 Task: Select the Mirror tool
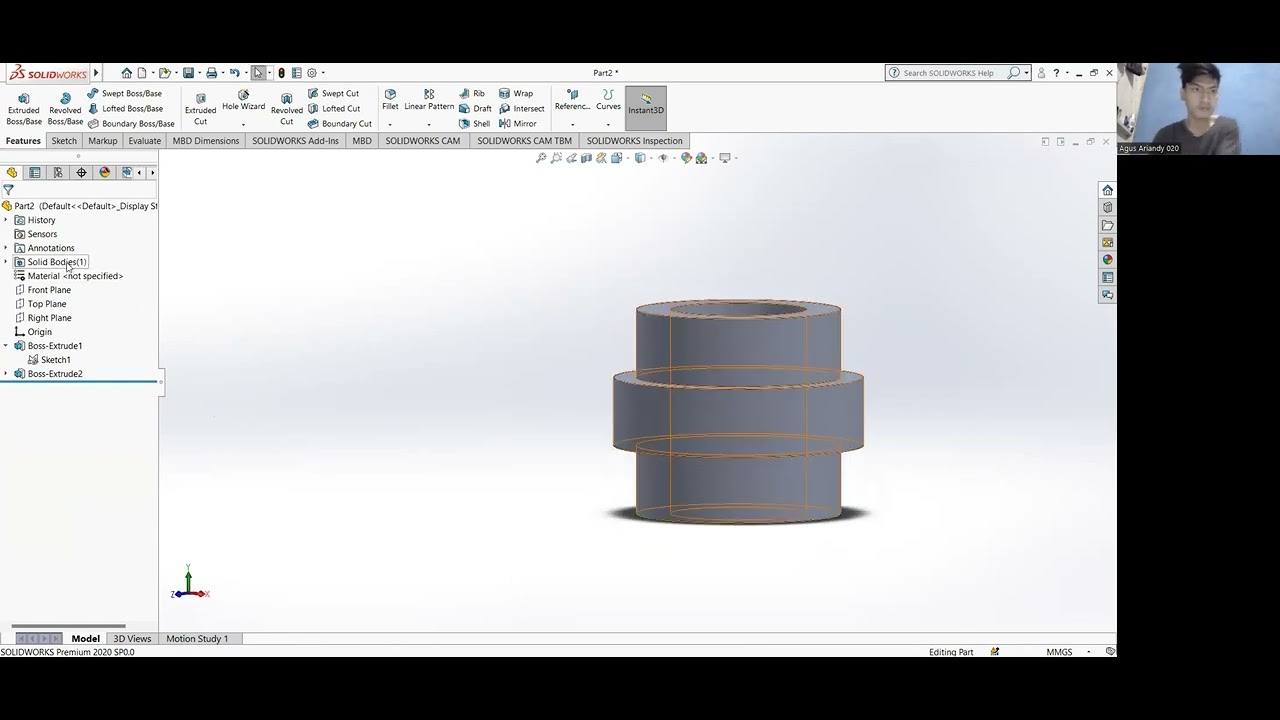pos(518,124)
